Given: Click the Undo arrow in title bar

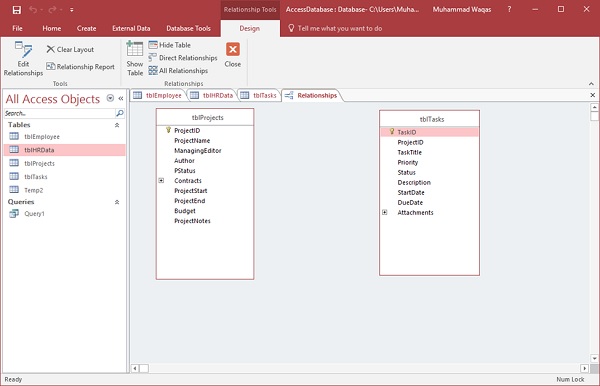Looking at the screenshot, I should pos(33,10).
